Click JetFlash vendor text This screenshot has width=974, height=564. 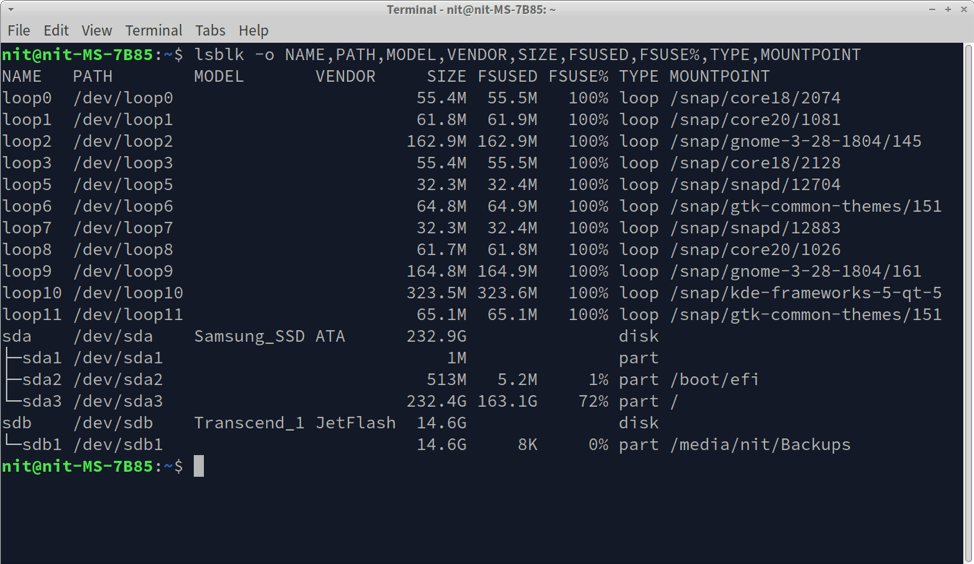coord(355,423)
